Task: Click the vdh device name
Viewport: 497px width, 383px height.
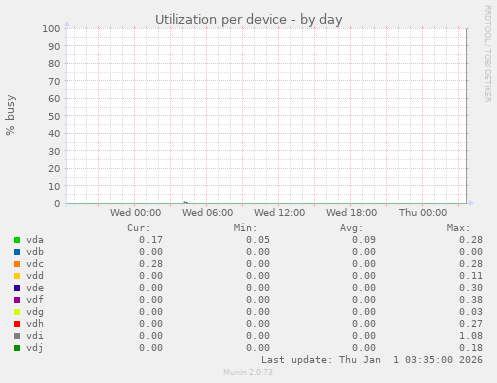Action: (35, 324)
